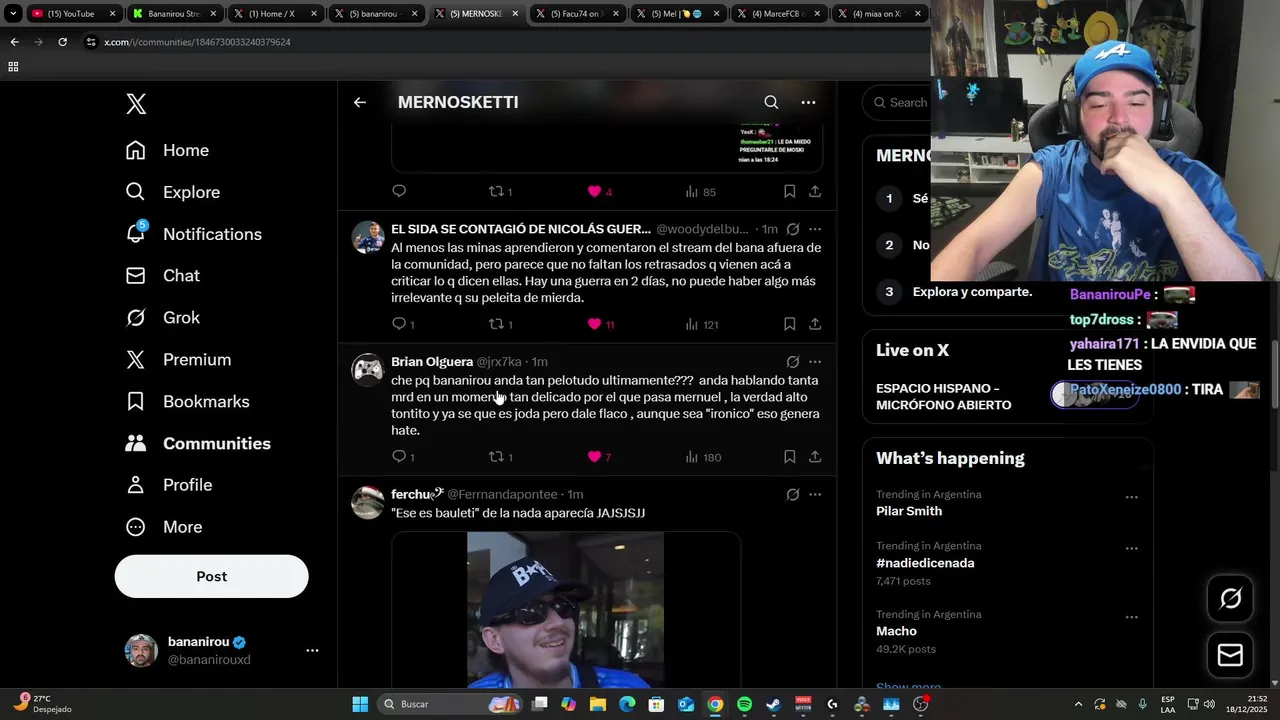Open the More options in sidebar
Viewport: 1280px width, 720px height.
[x=163, y=527]
